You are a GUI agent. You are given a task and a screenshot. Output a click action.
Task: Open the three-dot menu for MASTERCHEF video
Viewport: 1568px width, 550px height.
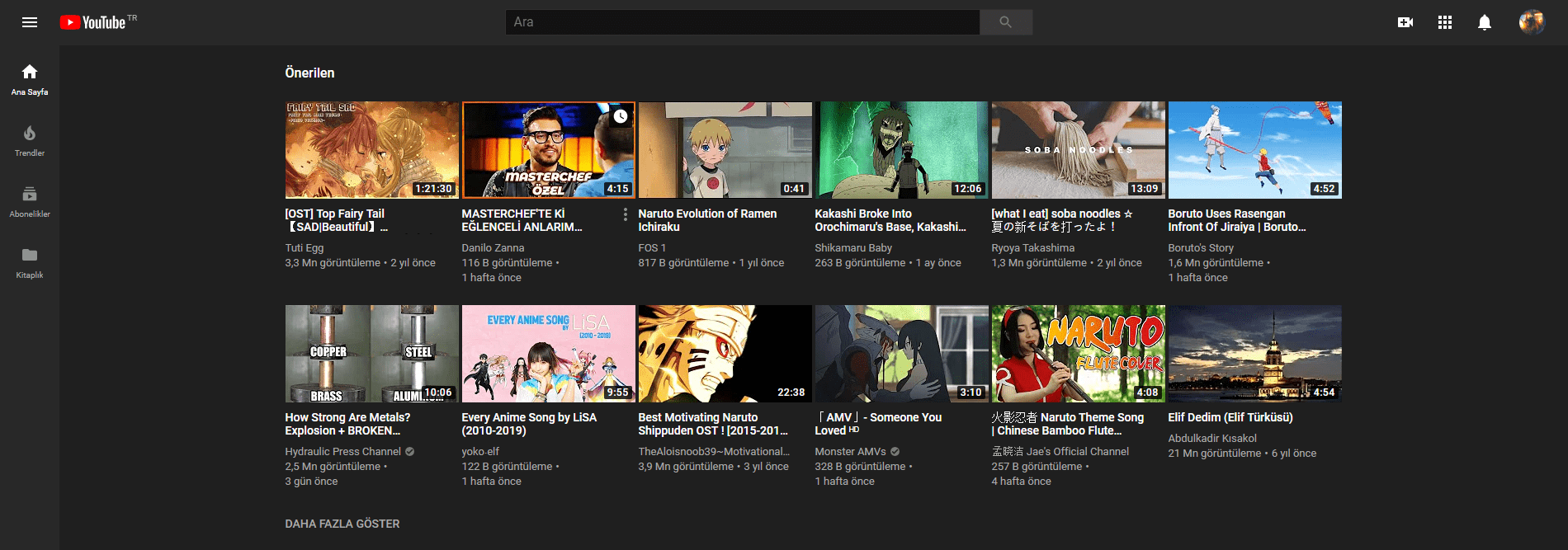coord(625,214)
